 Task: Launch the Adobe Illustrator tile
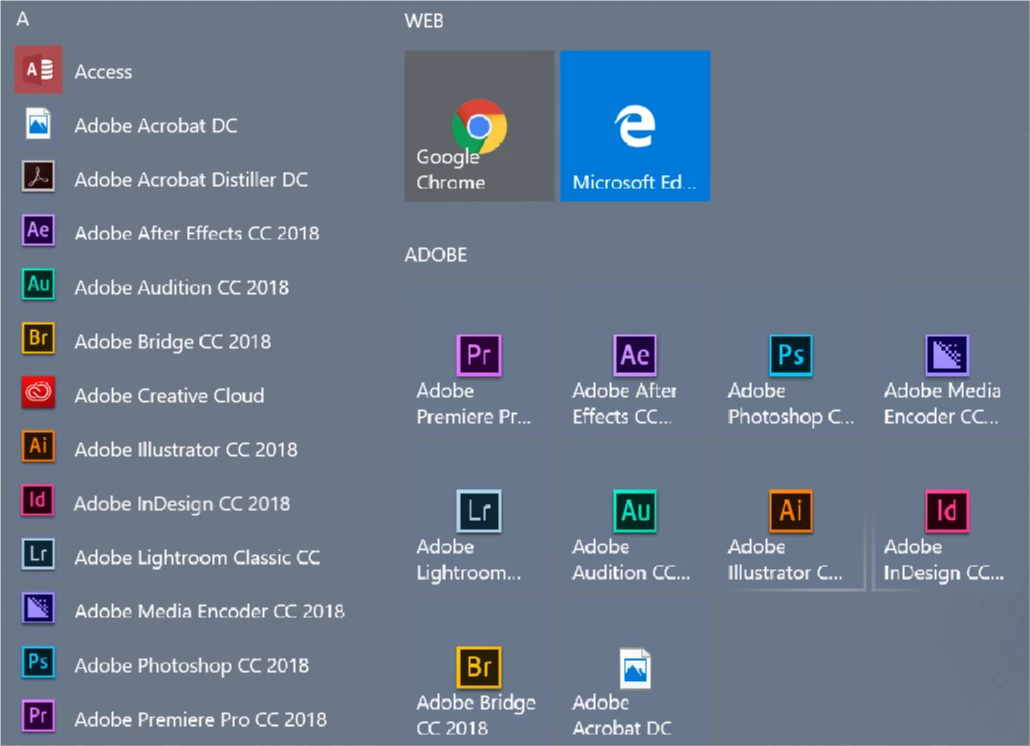click(x=791, y=516)
